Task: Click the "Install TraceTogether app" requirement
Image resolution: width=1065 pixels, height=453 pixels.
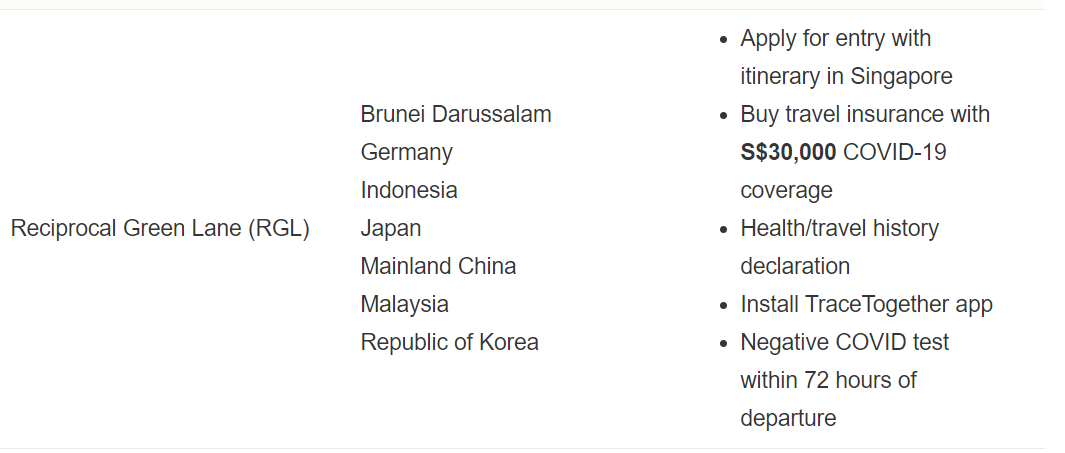Action: click(x=866, y=305)
